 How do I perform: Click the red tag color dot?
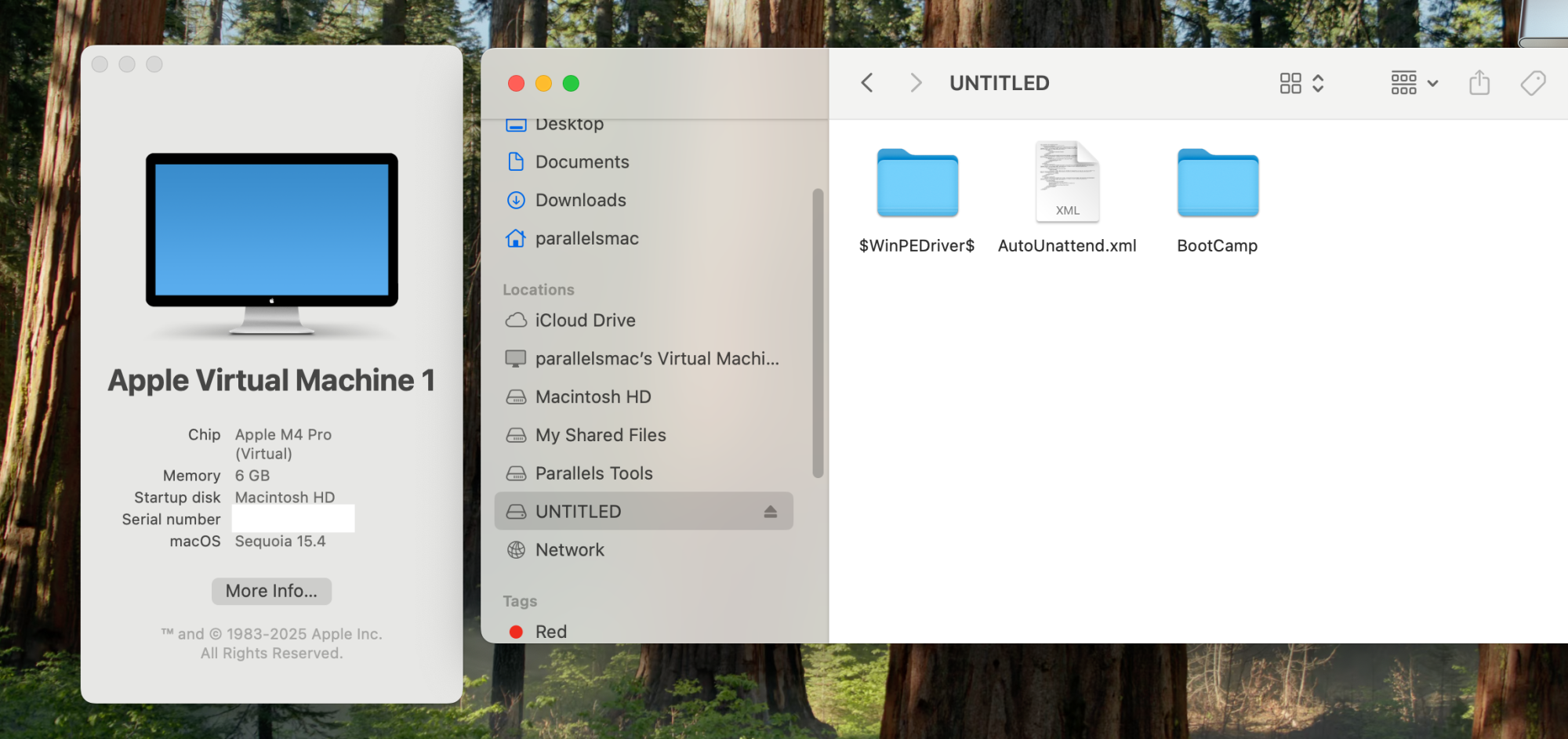[516, 632]
